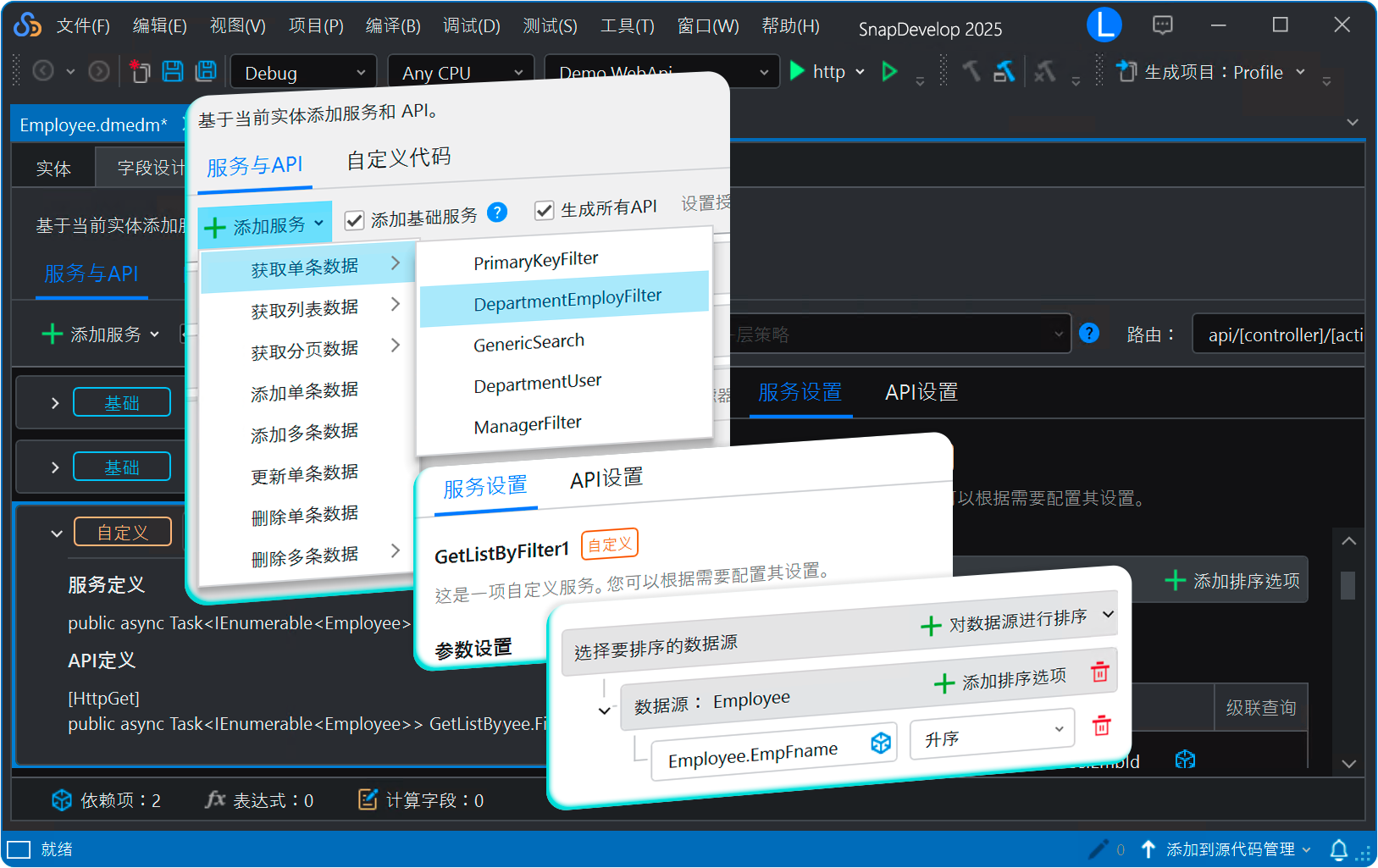
Task: Click the green Run debug arrow icon
Action: [796, 71]
